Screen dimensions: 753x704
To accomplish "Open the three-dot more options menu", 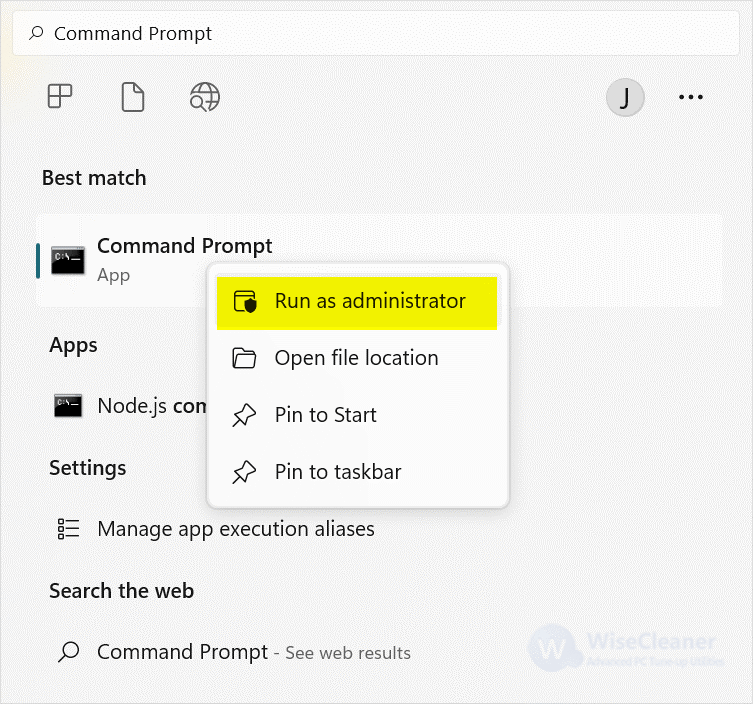I will click(691, 97).
